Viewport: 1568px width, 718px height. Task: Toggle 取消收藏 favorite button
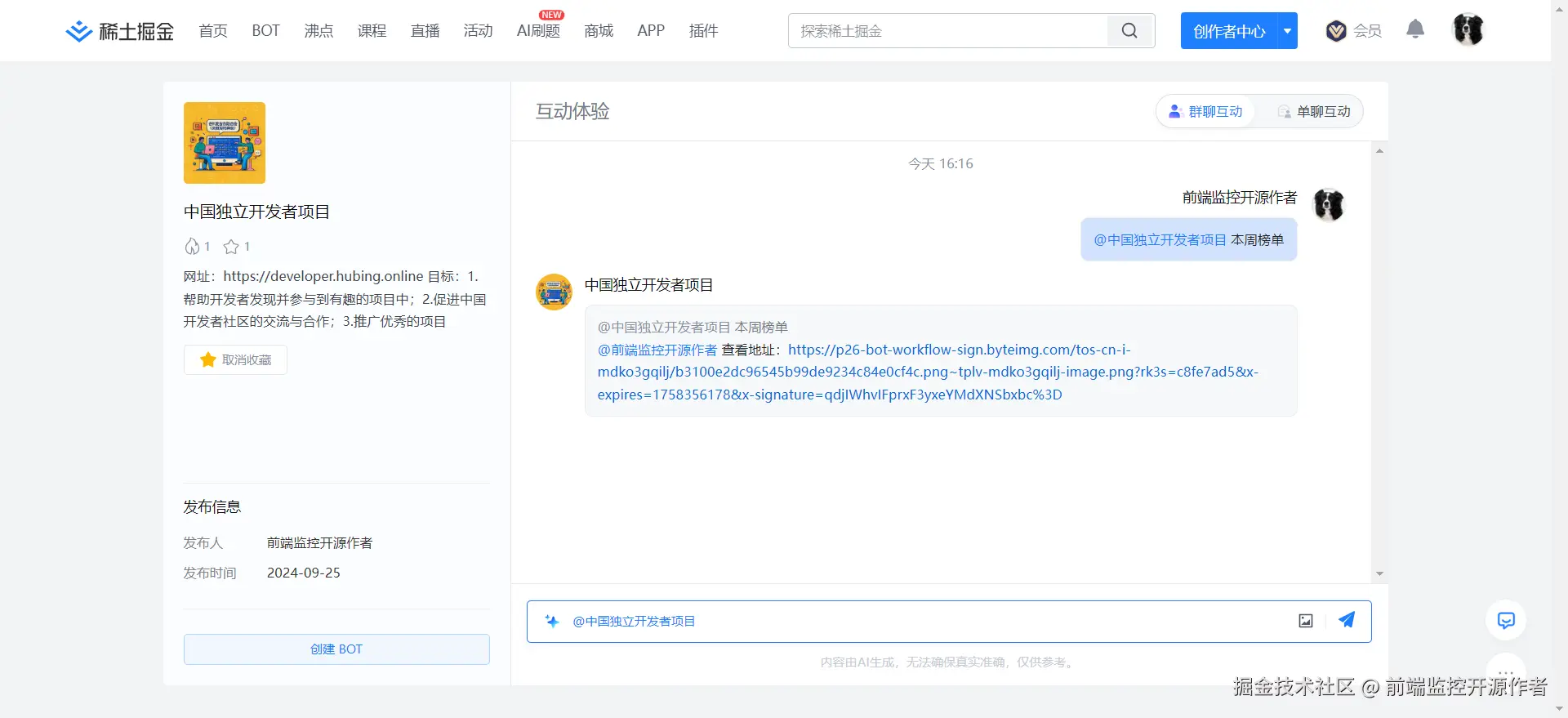coord(235,360)
